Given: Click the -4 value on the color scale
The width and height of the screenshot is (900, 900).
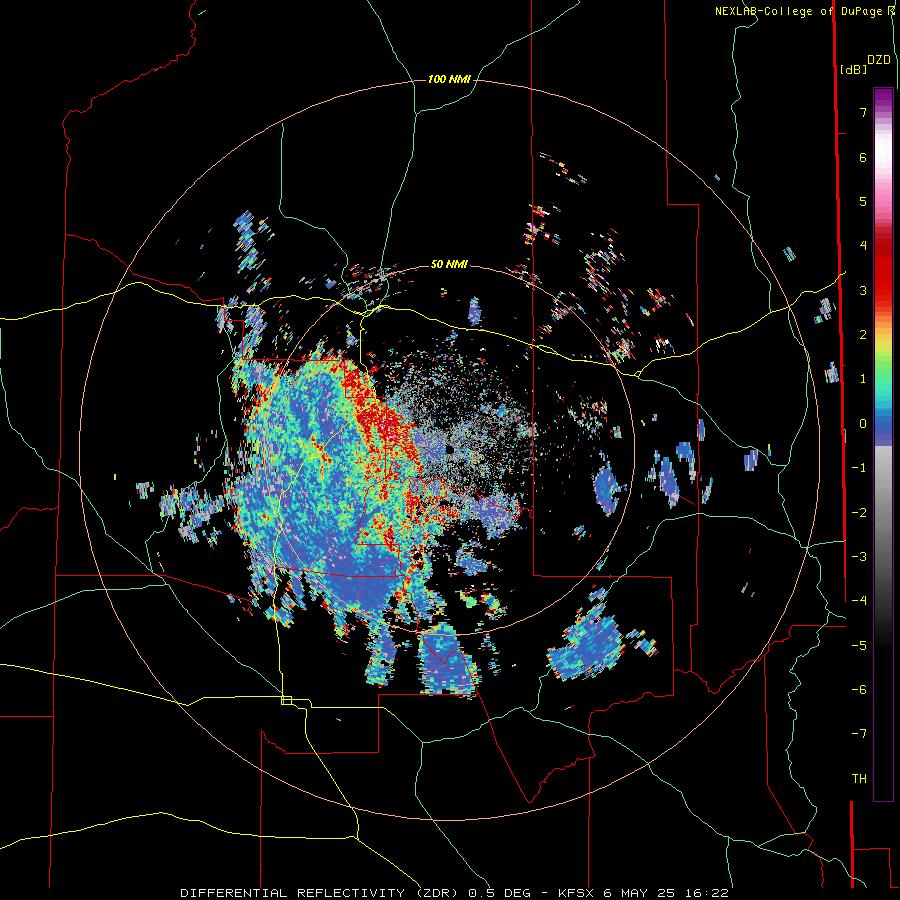Looking at the screenshot, I should tap(859, 600).
